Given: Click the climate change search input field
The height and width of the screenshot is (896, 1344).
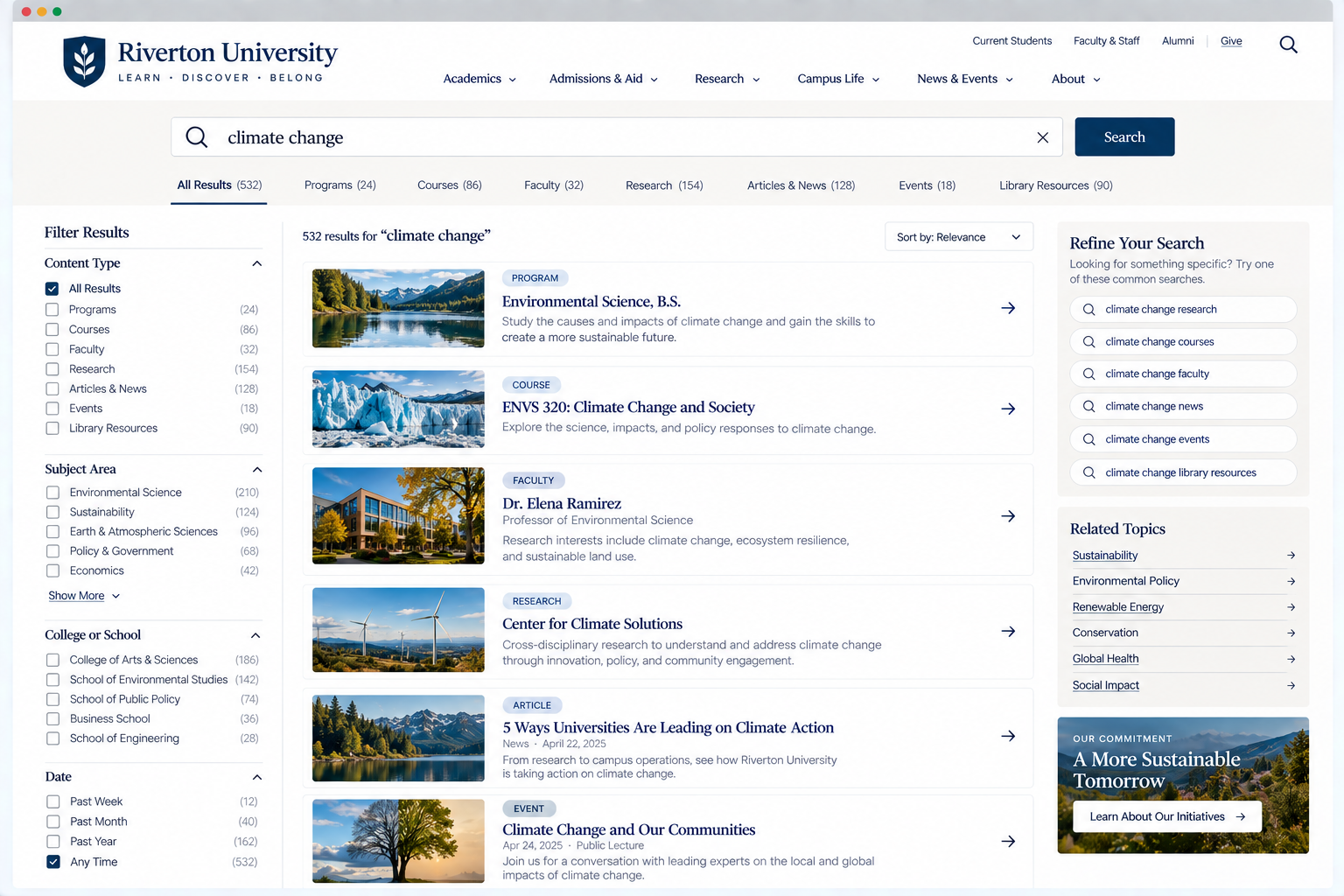Looking at the screenshot, I should pyautogui.click(x=617, y=137).
